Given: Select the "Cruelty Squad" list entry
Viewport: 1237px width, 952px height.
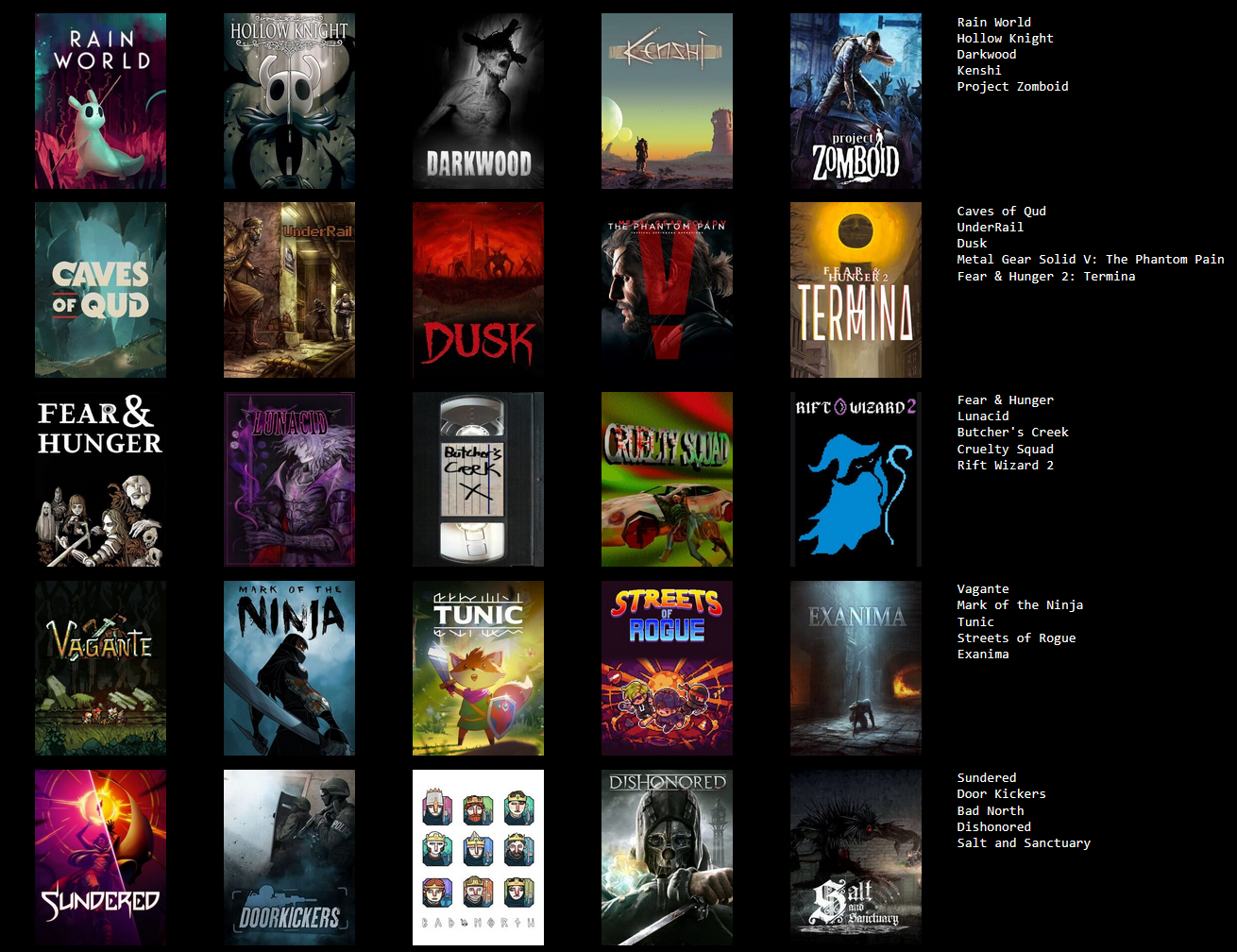Looking at the screenshot, I should [x=1006, y=449].
